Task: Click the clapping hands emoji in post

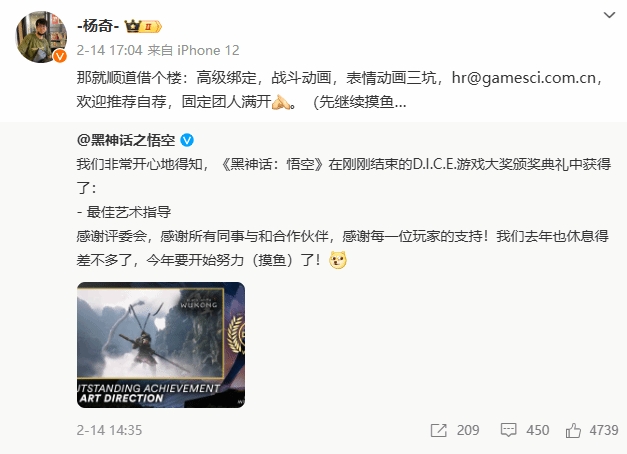Action: tap(281, 102)
